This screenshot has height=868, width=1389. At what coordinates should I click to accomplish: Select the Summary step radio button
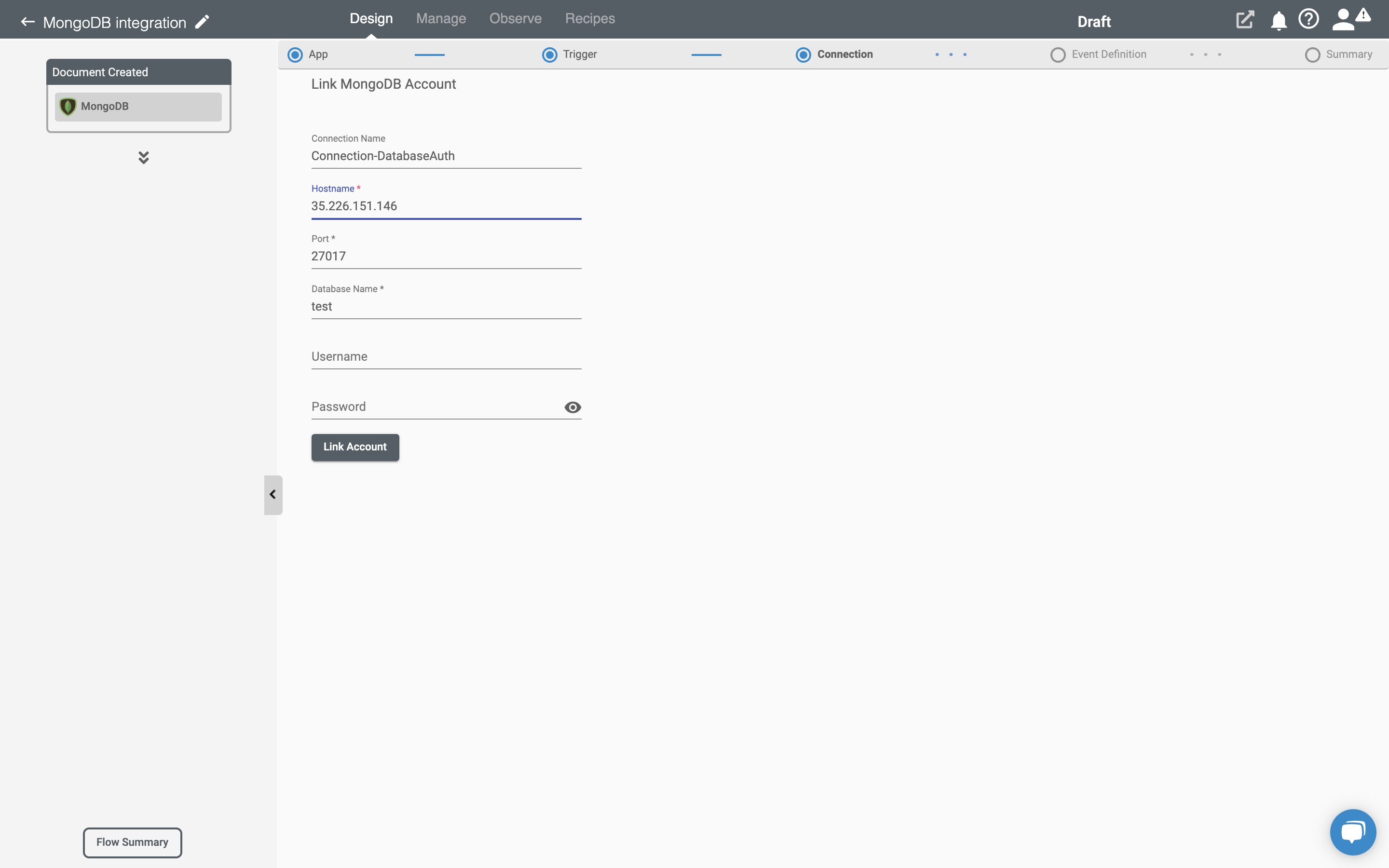[1312, 54]
